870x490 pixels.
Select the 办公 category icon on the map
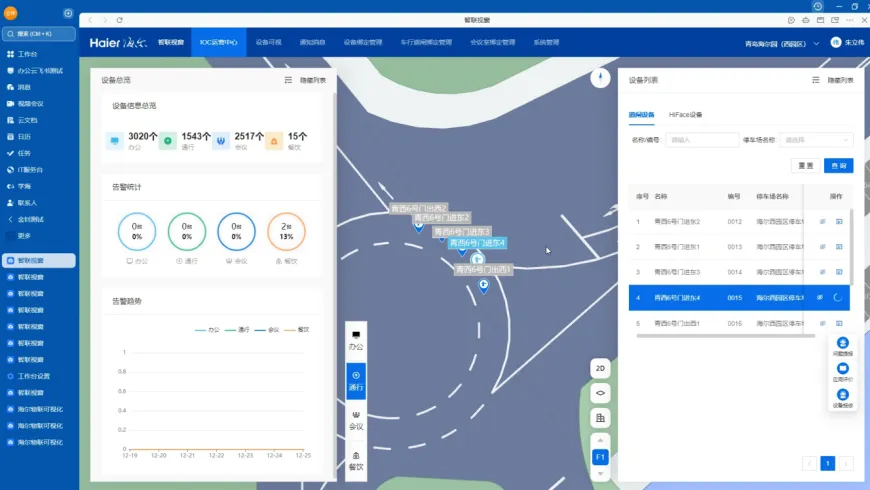tap(356, 339)
